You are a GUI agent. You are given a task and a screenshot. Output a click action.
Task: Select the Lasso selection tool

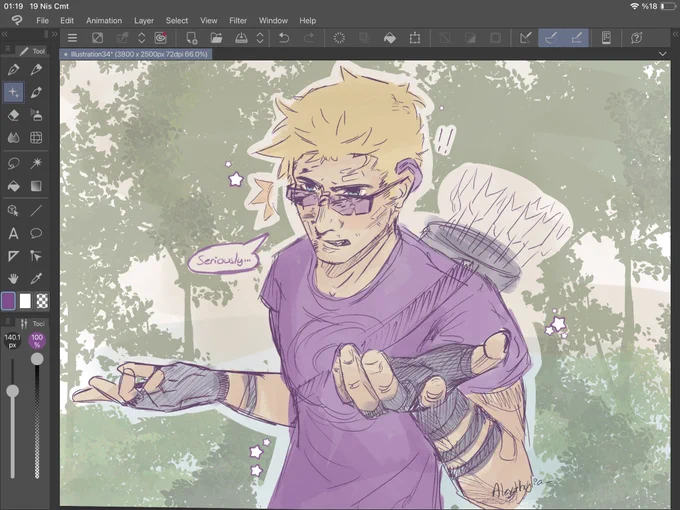(13, 163)
